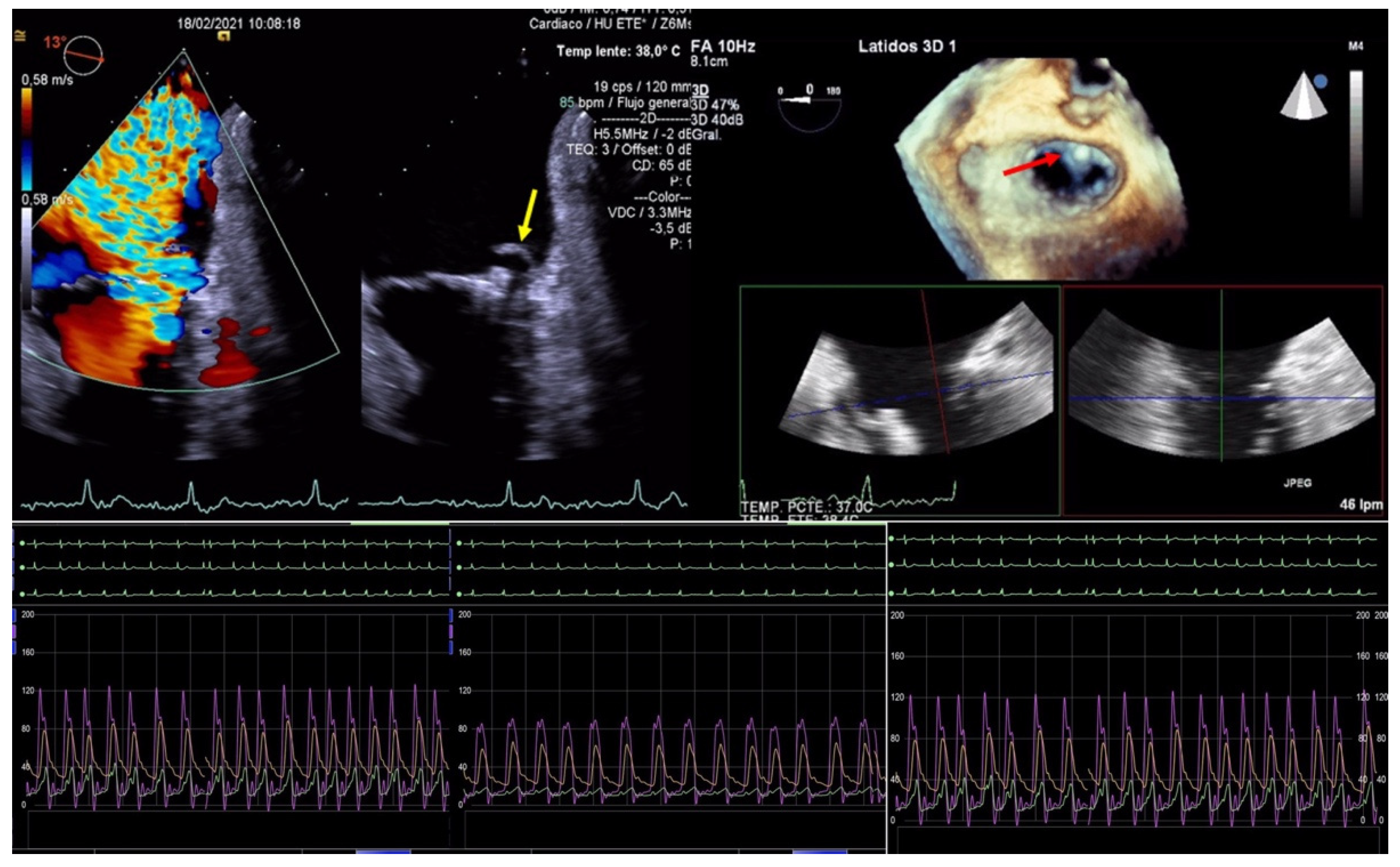Click the Temp lente 38,0° C readout
1400x867 pixels.
click(618, 51)
